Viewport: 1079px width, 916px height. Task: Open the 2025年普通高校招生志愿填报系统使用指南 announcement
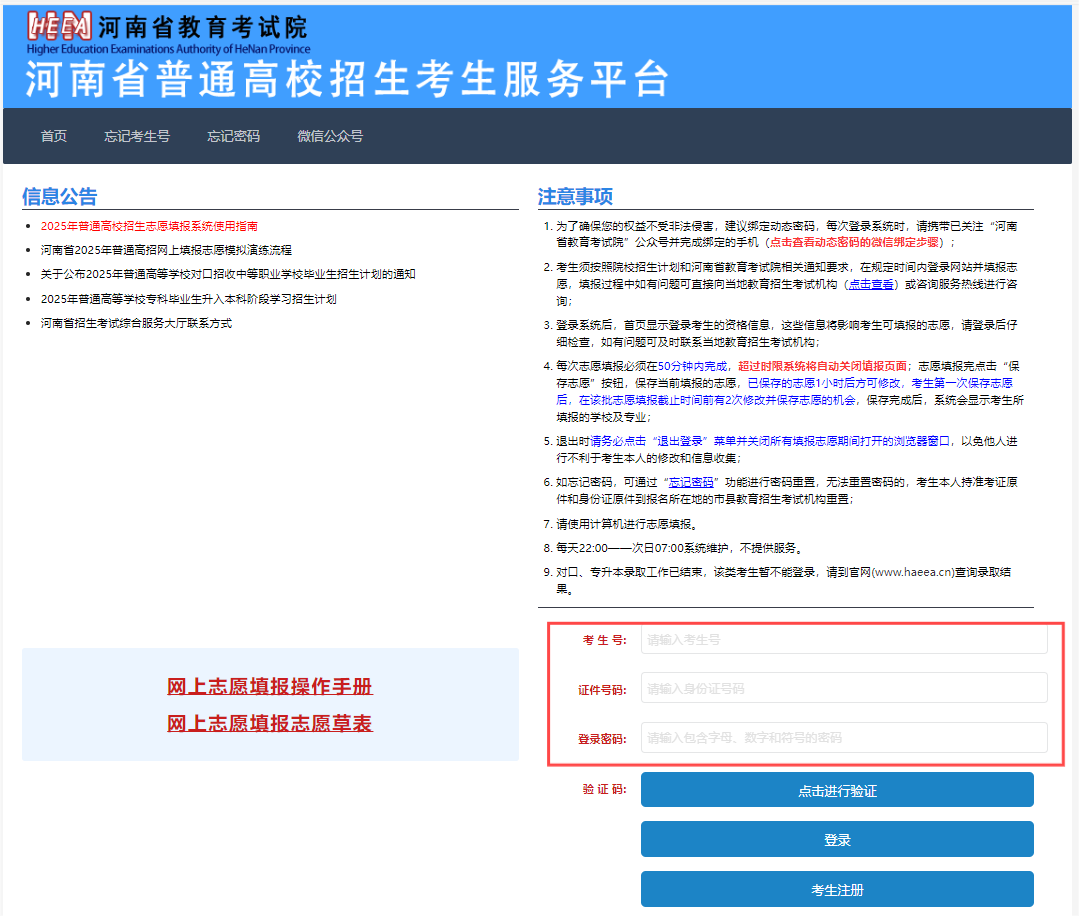coord(149,227)
